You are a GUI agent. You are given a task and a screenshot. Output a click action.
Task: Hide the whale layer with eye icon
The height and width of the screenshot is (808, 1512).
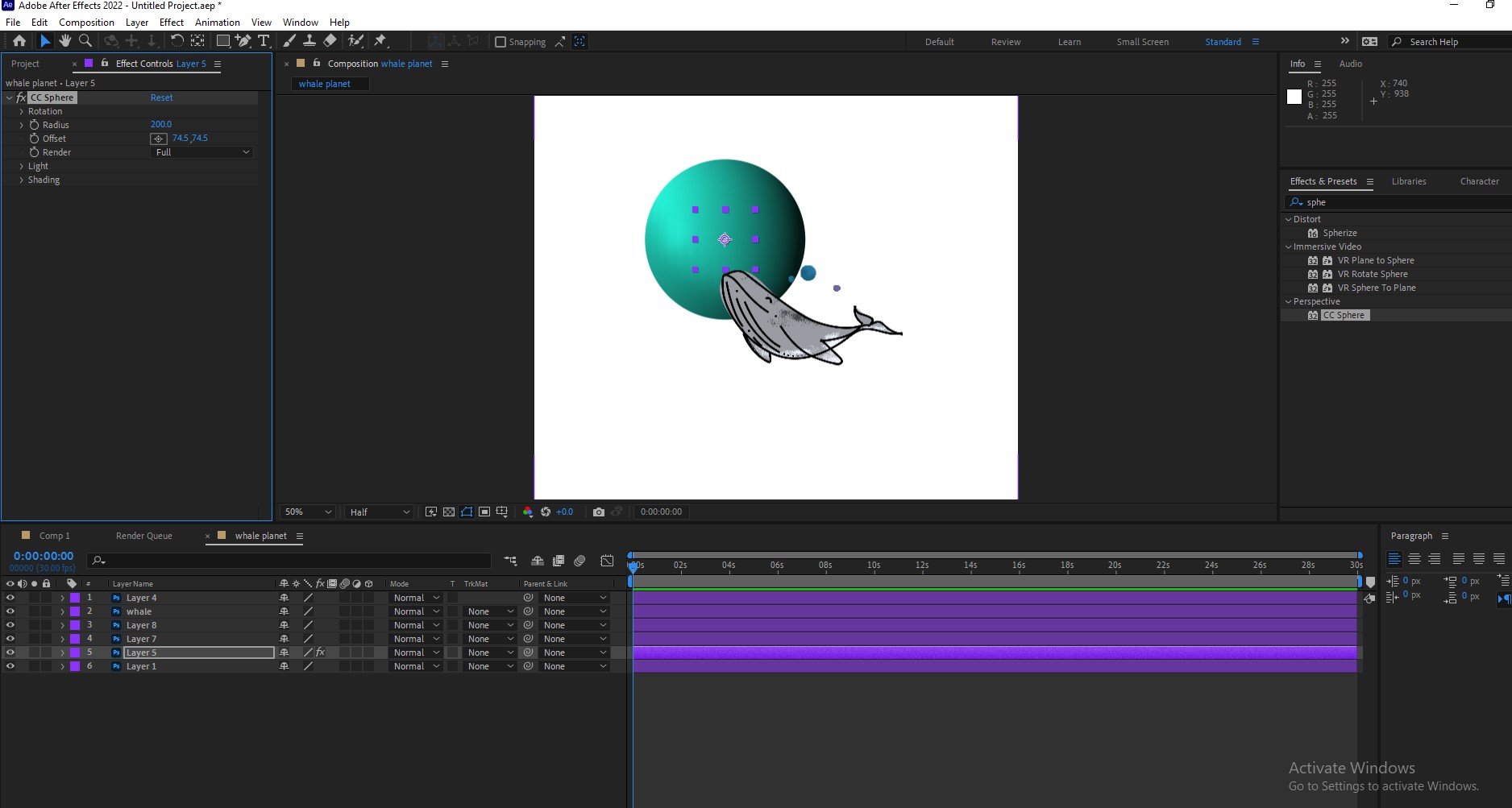(10, 611)
